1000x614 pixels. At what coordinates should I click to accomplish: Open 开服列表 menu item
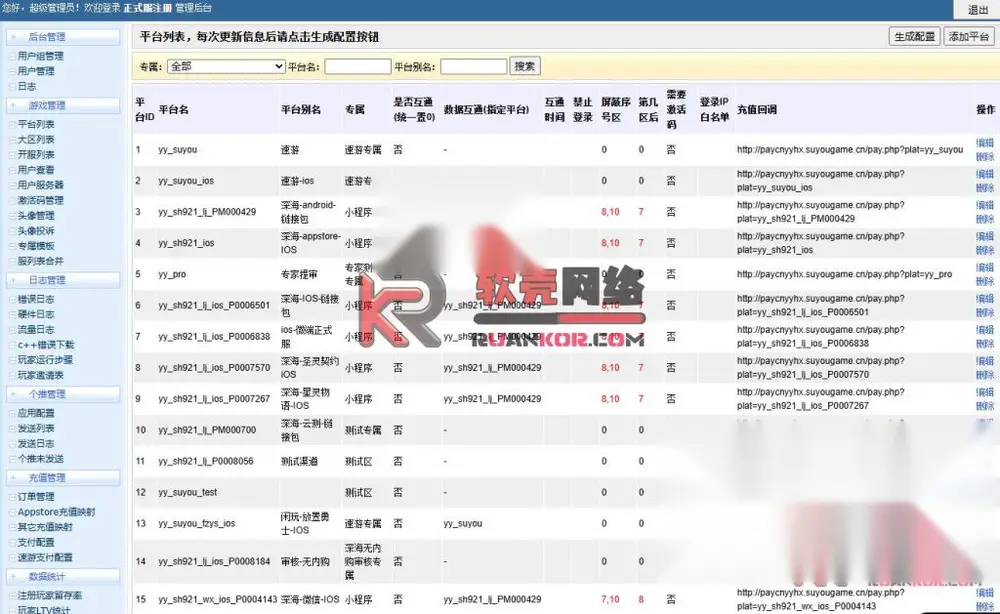36,155
